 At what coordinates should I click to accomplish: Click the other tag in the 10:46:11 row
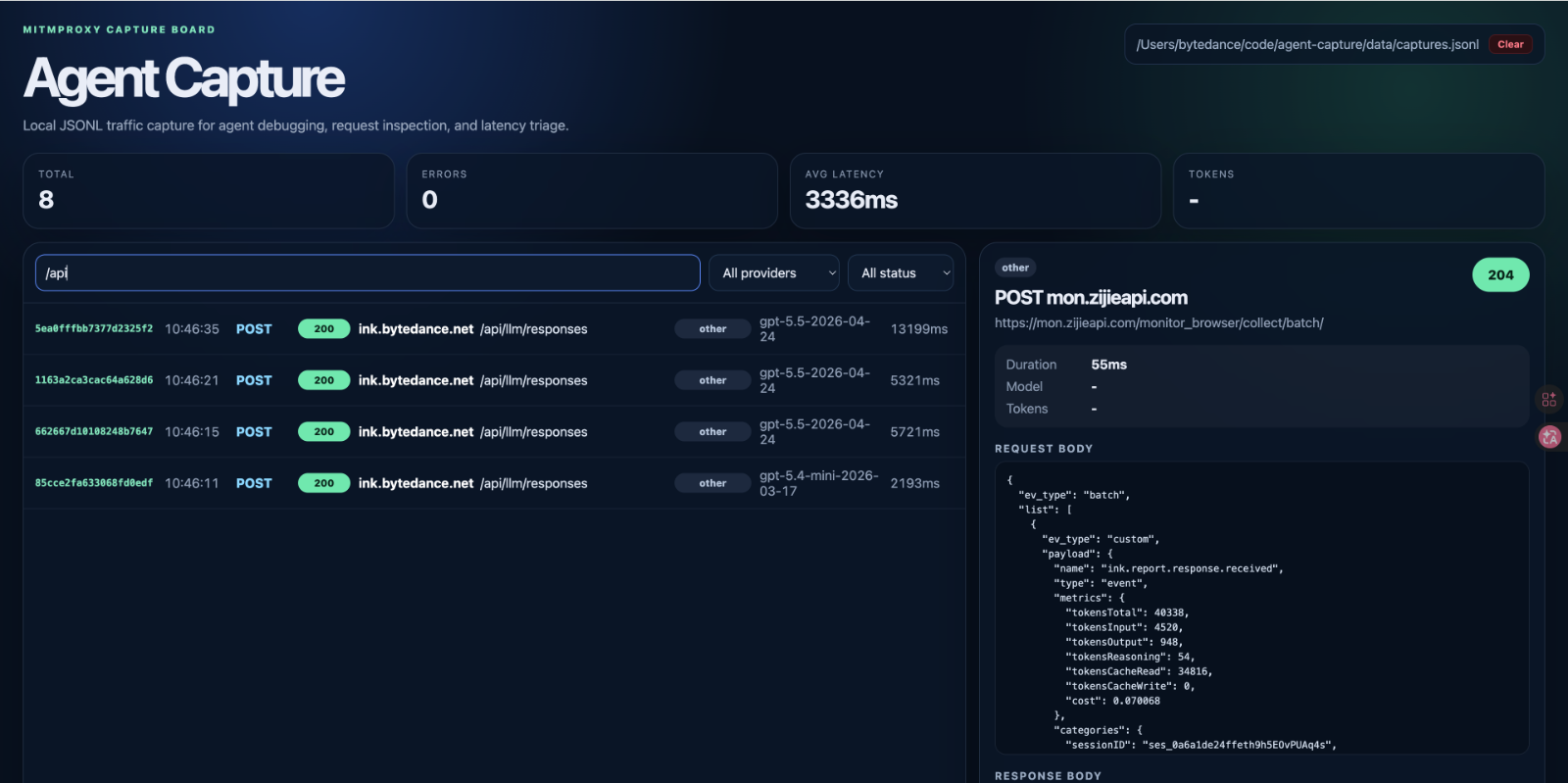pyautogui.click(x=712, y=483)
